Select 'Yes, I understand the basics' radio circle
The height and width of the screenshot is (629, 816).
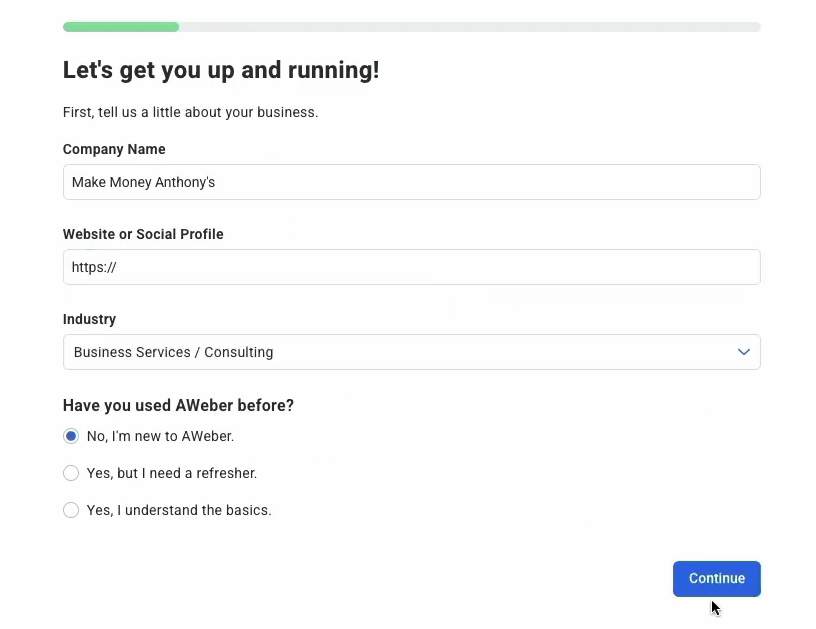[x=71, y=510]
